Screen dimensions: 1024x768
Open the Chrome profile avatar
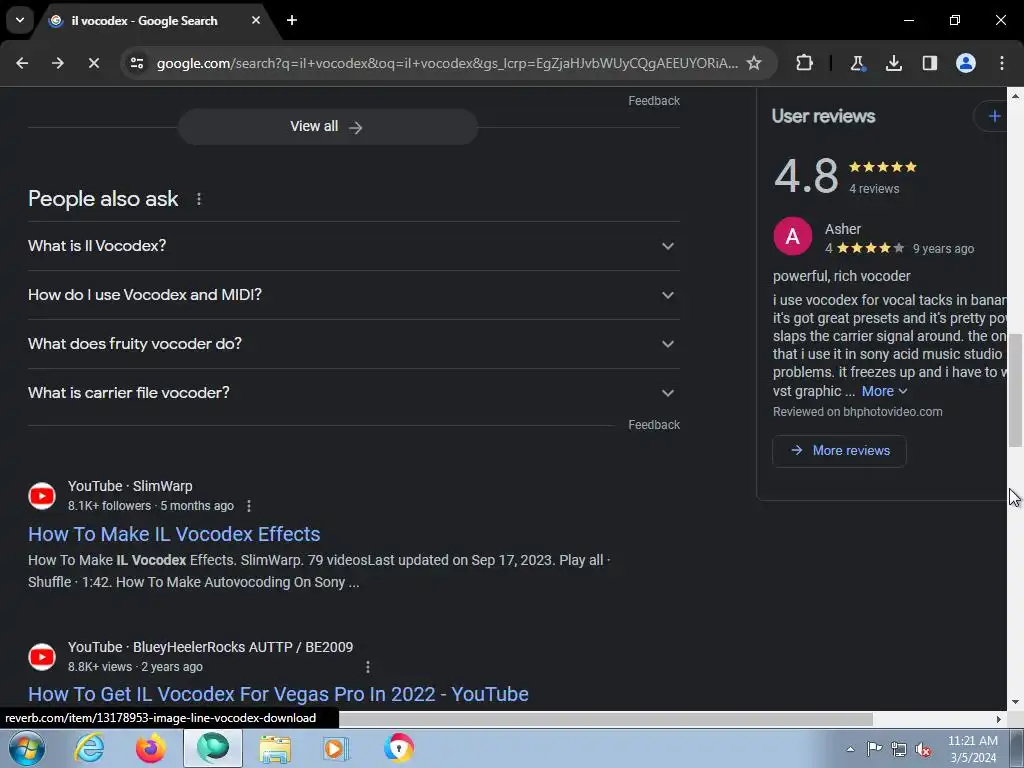[966, 63]
